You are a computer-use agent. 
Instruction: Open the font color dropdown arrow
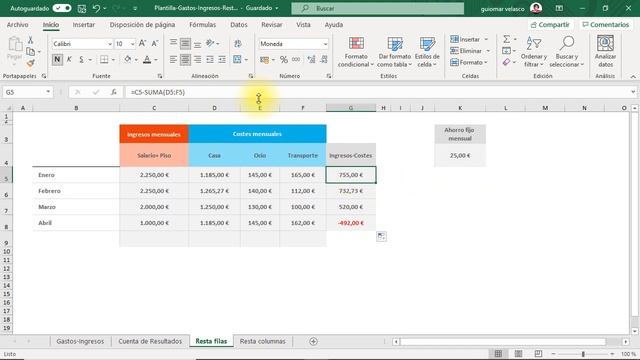(x=156, y=60)
